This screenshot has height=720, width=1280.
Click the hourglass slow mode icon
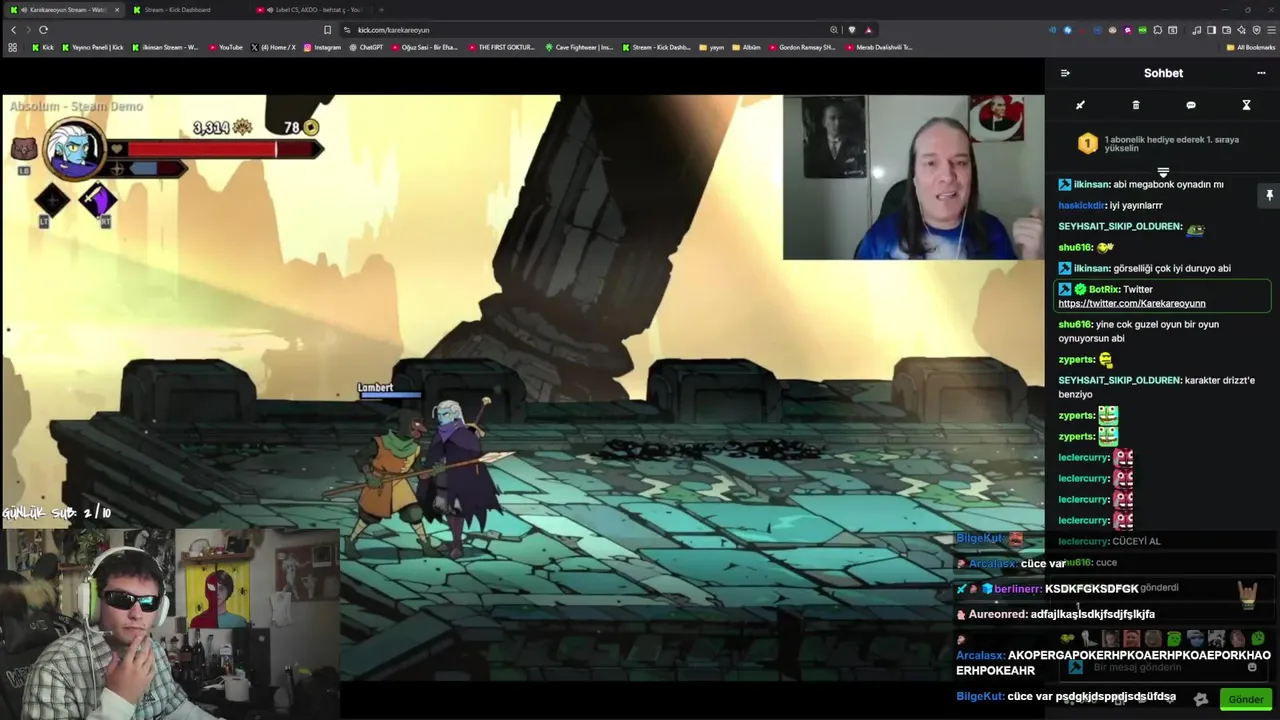click(1246, 105)
